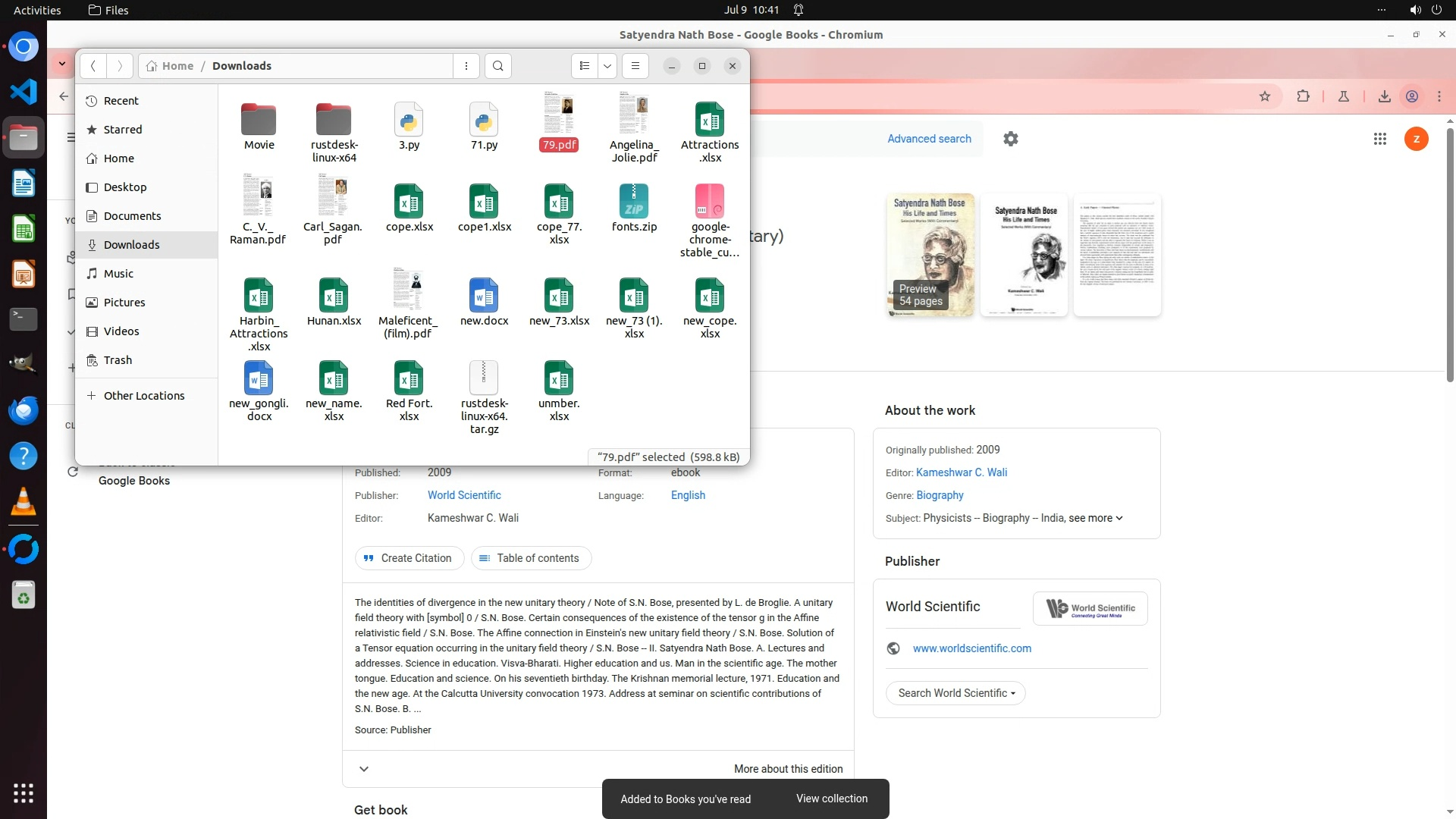Open Google Books settings gear
The image size is (1456, 819).
pyautogui.click(x=1011, y=139)
